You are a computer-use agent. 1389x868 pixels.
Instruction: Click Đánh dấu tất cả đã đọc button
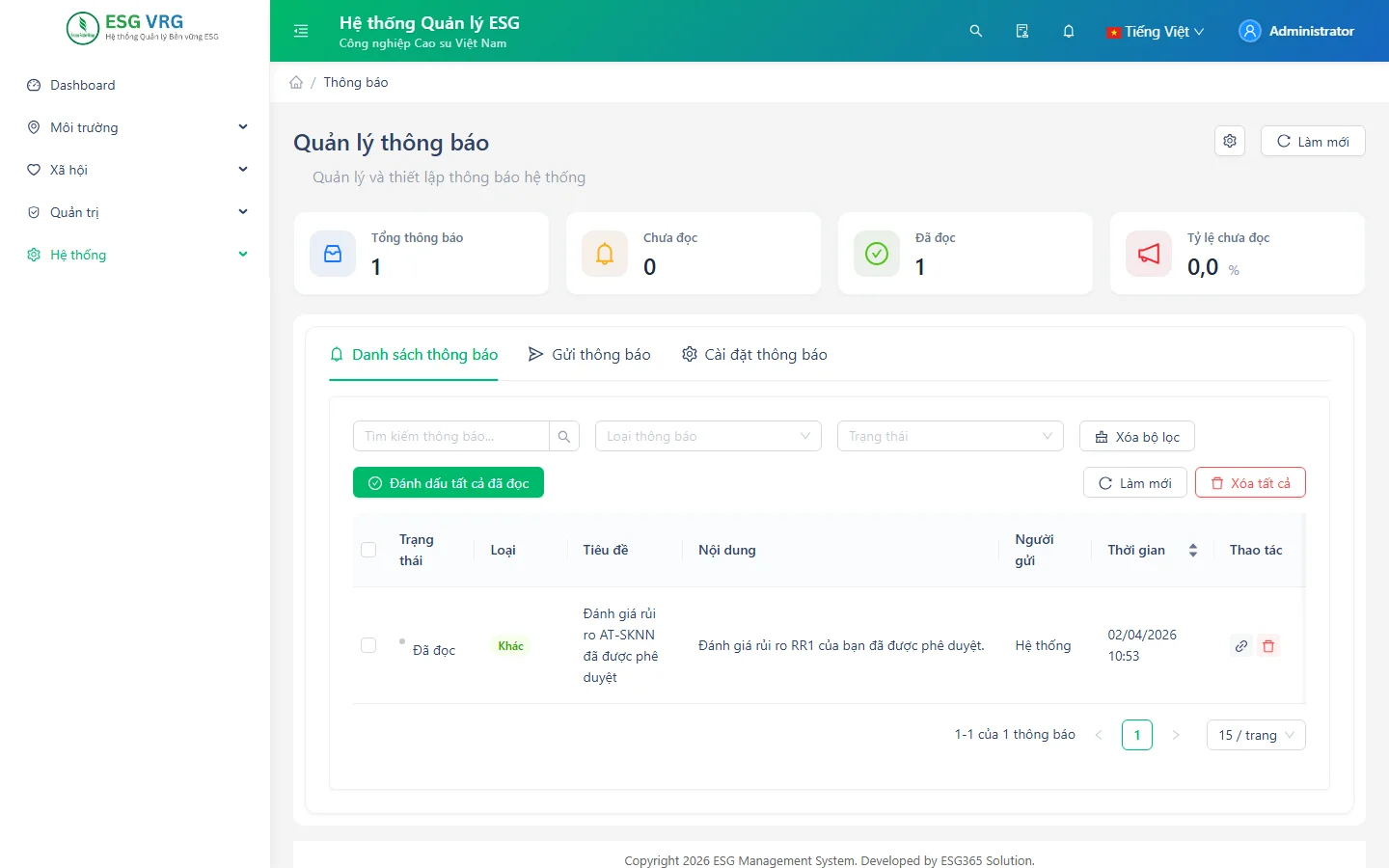point(449,482)
